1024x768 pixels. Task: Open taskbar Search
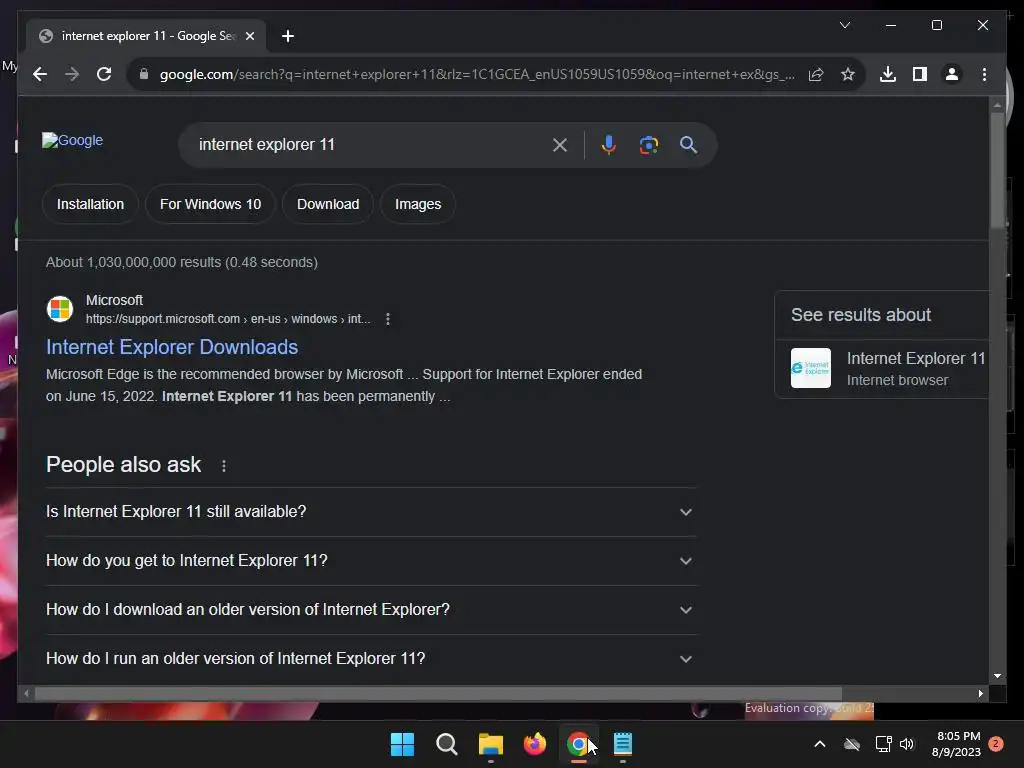[x=447, y=744]
